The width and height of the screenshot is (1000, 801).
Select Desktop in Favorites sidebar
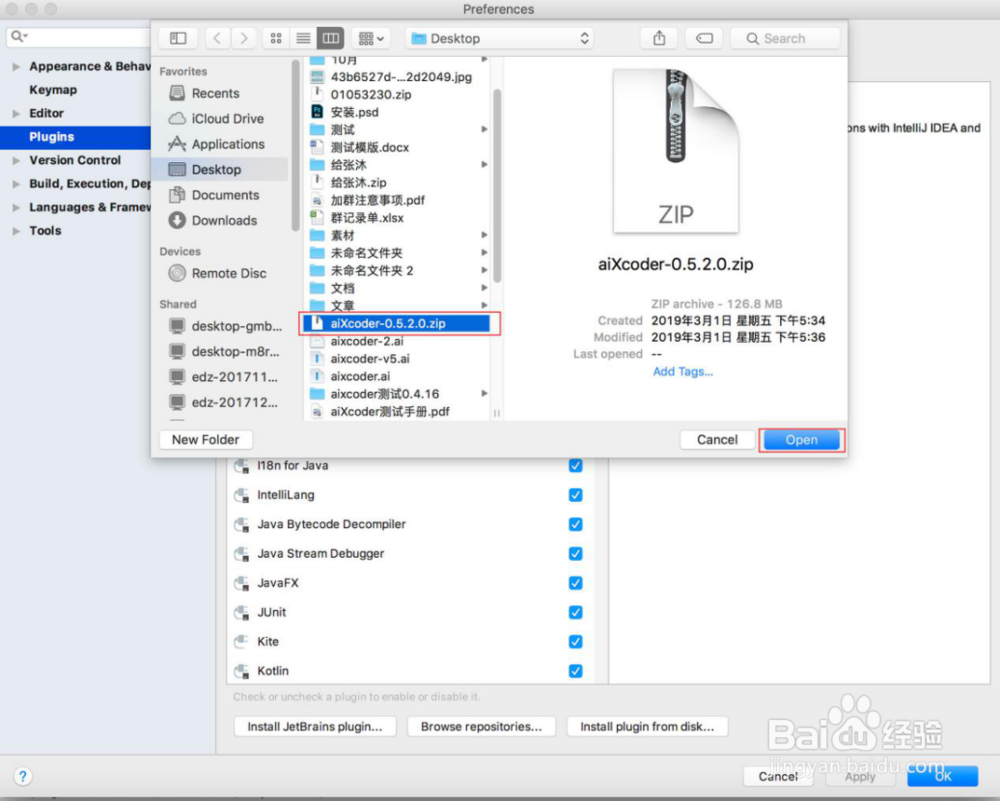(x=220, y=170)
